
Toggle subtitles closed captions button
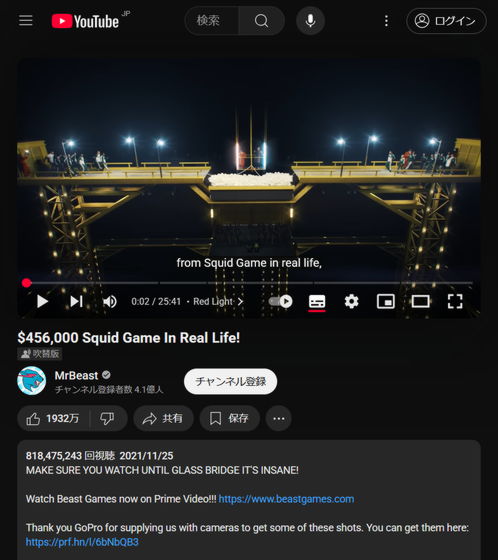tap(317, 302)
